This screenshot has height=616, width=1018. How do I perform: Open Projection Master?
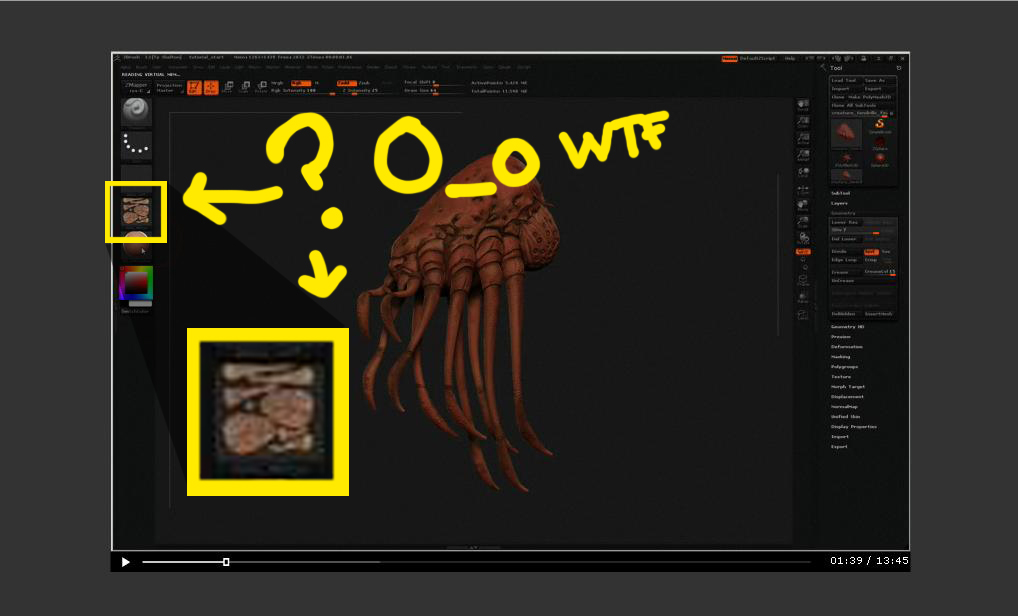pos(169,88)
